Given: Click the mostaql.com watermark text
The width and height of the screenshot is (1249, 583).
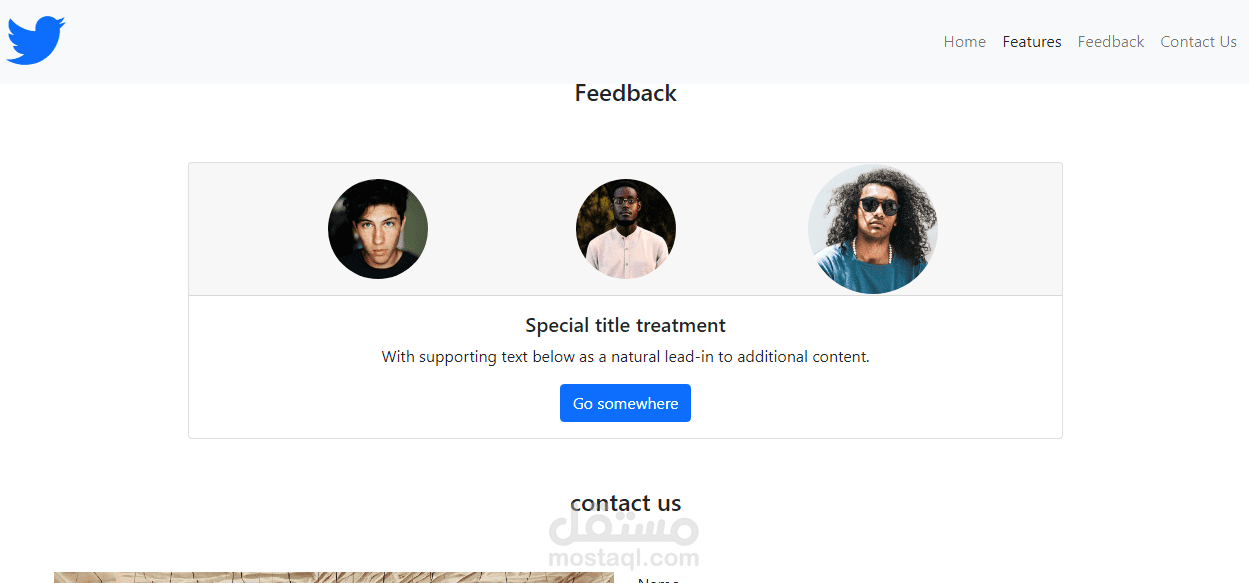Looking at the screenshot, I should [624, 558].
